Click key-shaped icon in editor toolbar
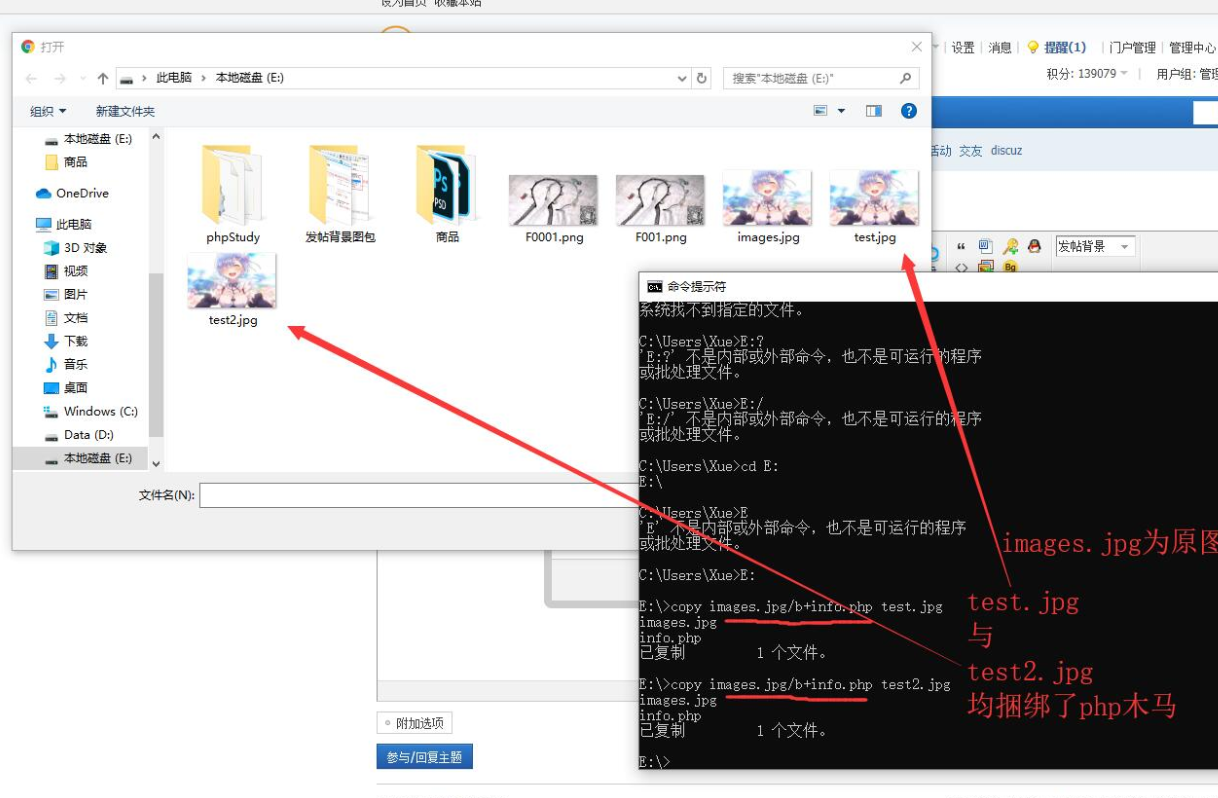 tap(1011, 246)
